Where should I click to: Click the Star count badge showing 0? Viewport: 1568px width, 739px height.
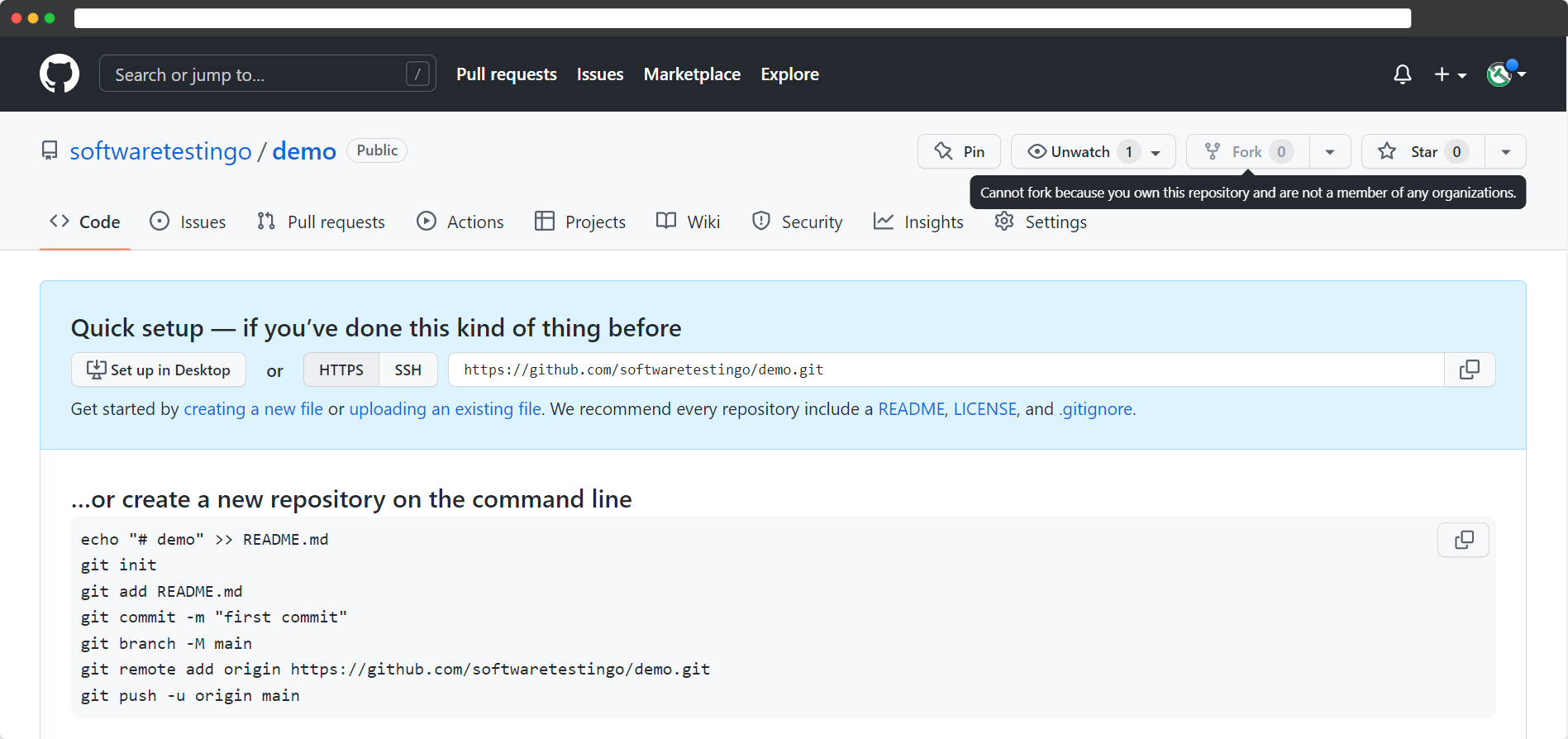pyautogui.click(x=1456, y=151)
